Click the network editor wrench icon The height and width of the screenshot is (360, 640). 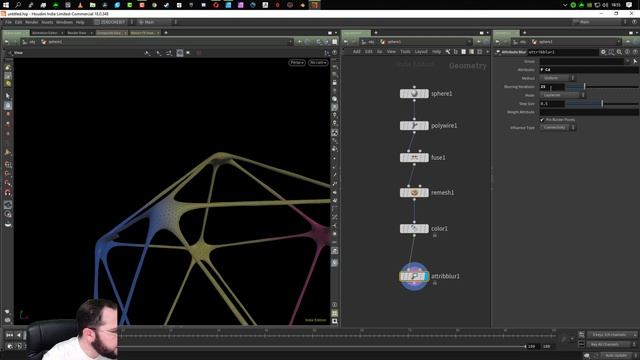pos(448,52)
